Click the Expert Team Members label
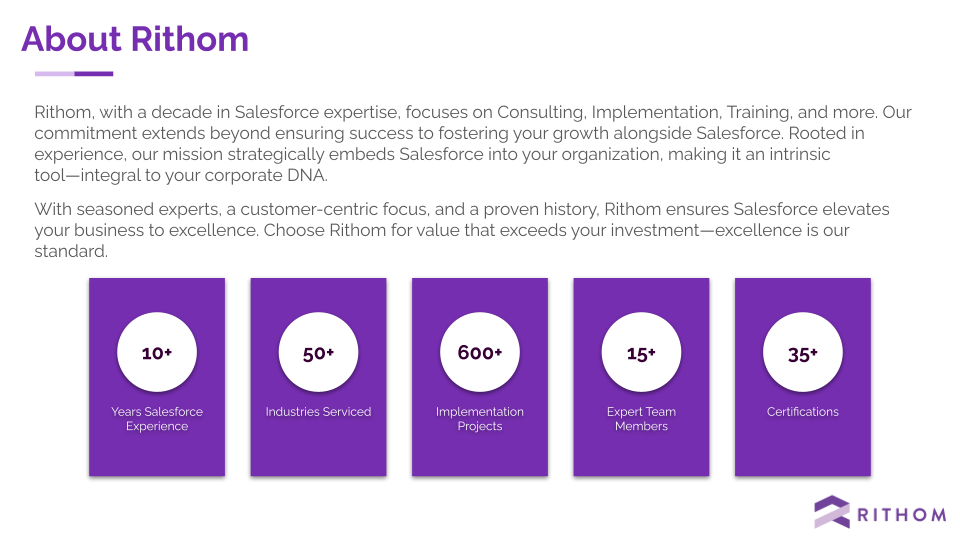The image size is (960, 540). tap(641, 419)
